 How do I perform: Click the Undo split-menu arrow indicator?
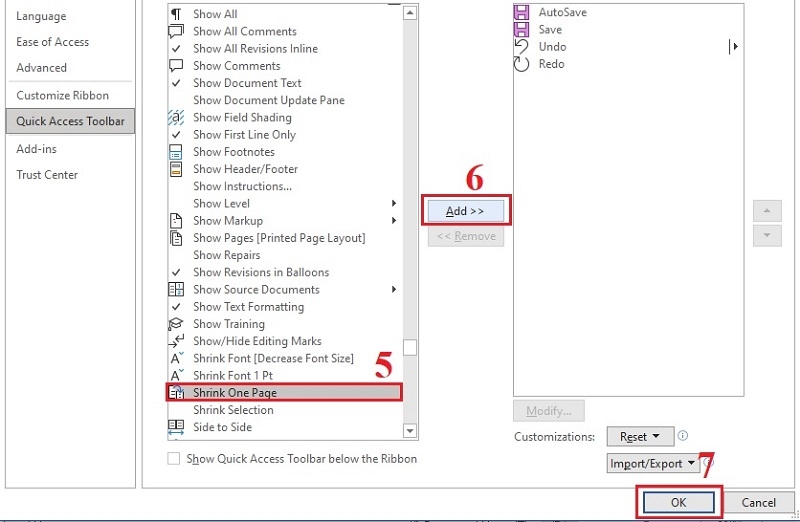pos(734,46)
